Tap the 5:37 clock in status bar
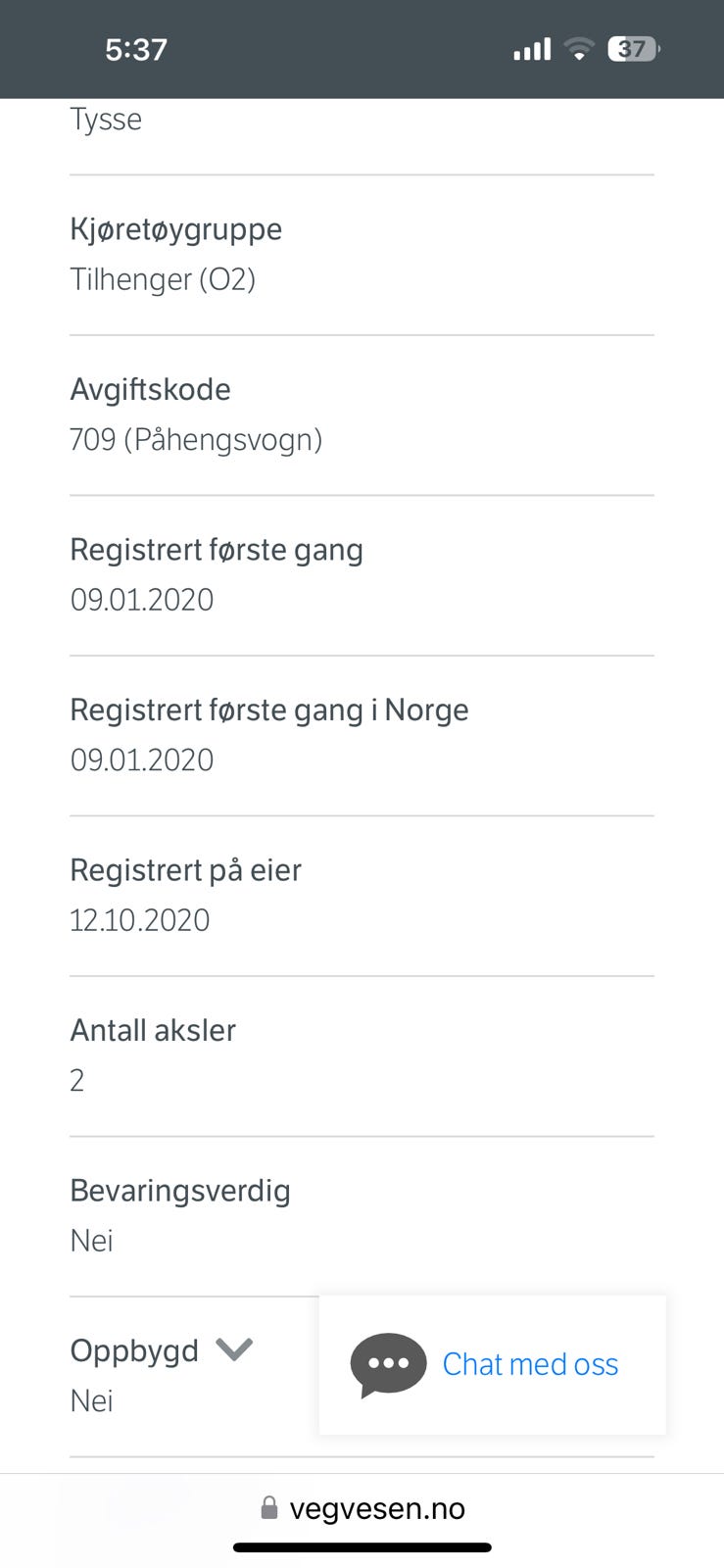The height and width of the screenshot is (1568, 724). [x=136, y=49]
